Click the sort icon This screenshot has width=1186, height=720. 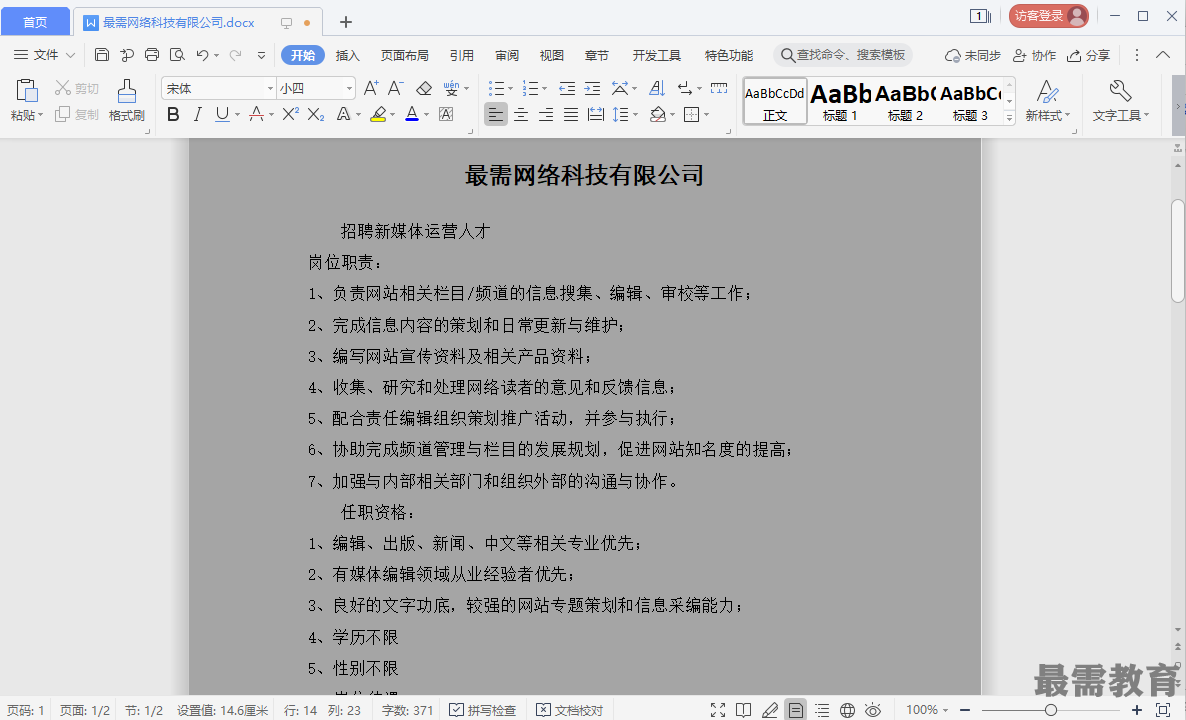pyautogui.click(x=657, y=88)
